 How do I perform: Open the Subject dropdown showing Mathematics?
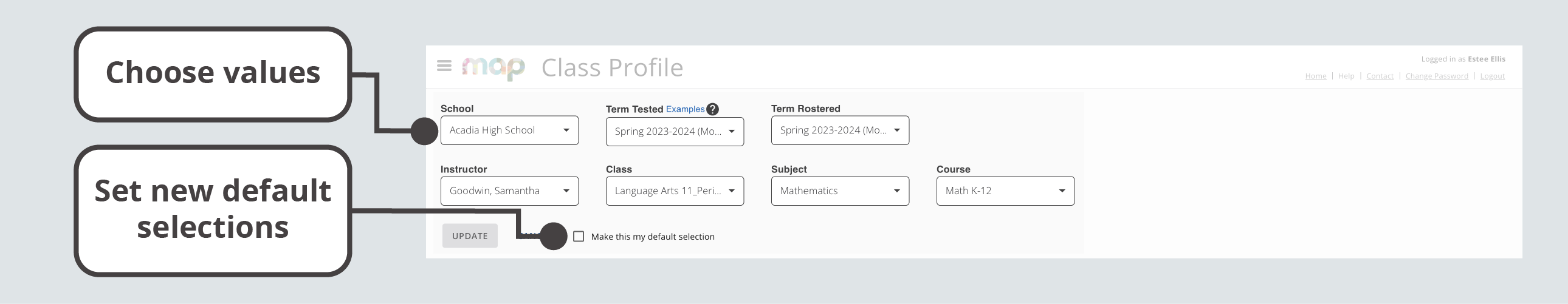click(840, 191)
